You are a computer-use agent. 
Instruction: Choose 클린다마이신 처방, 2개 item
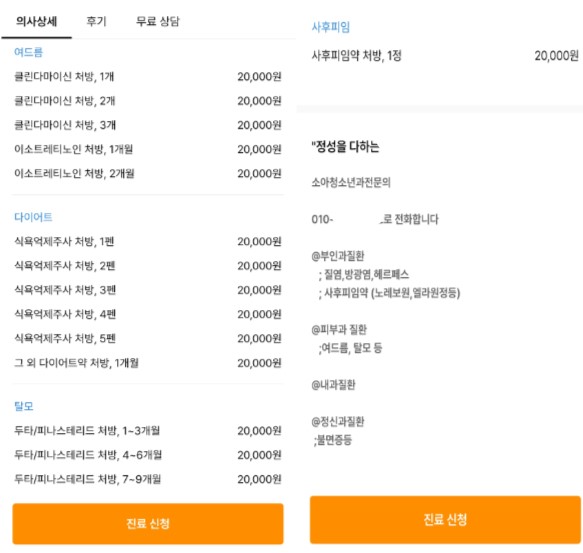148,101
